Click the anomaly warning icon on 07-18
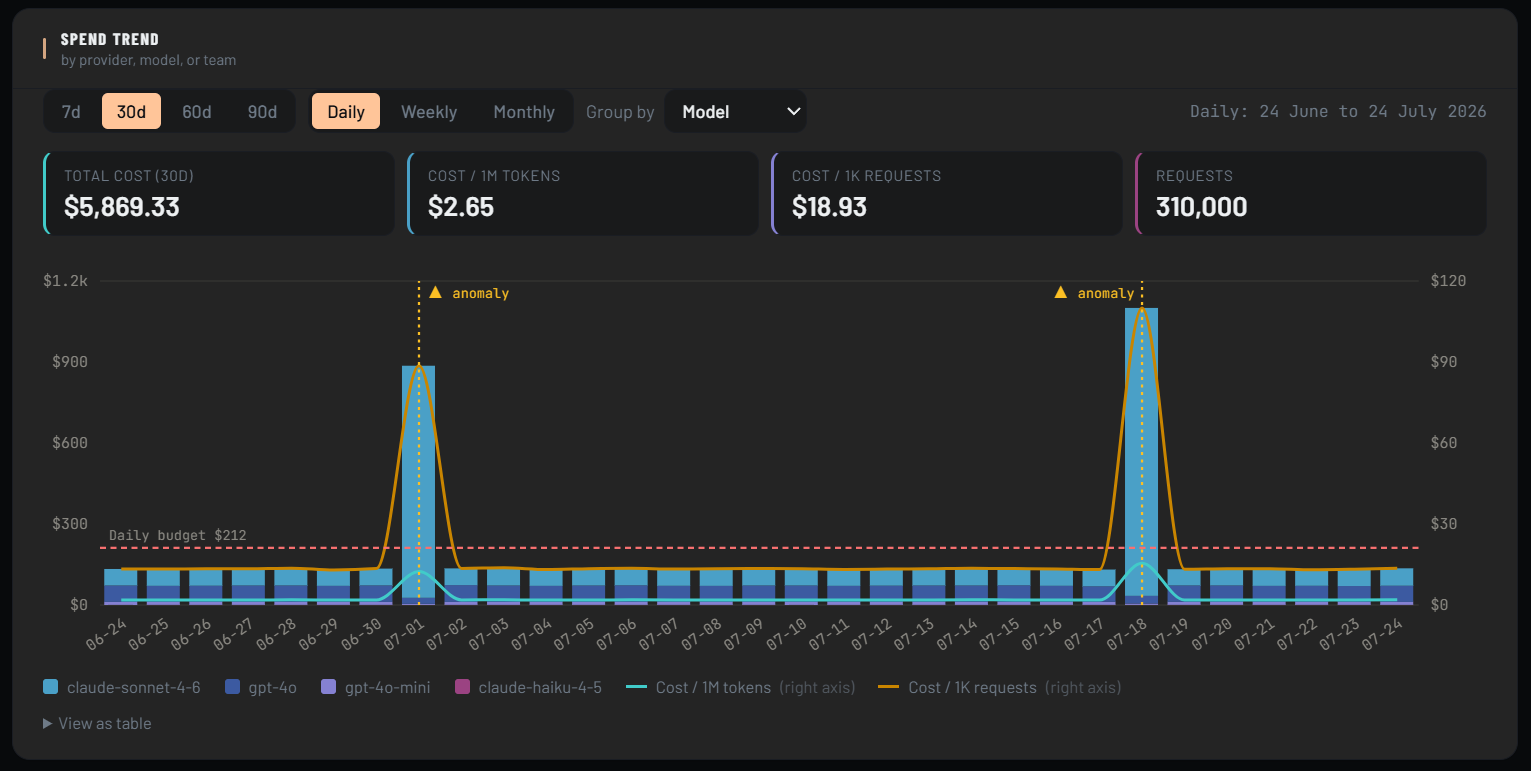The width and height of the screenshot is (1531, 771). point(1061,293)
